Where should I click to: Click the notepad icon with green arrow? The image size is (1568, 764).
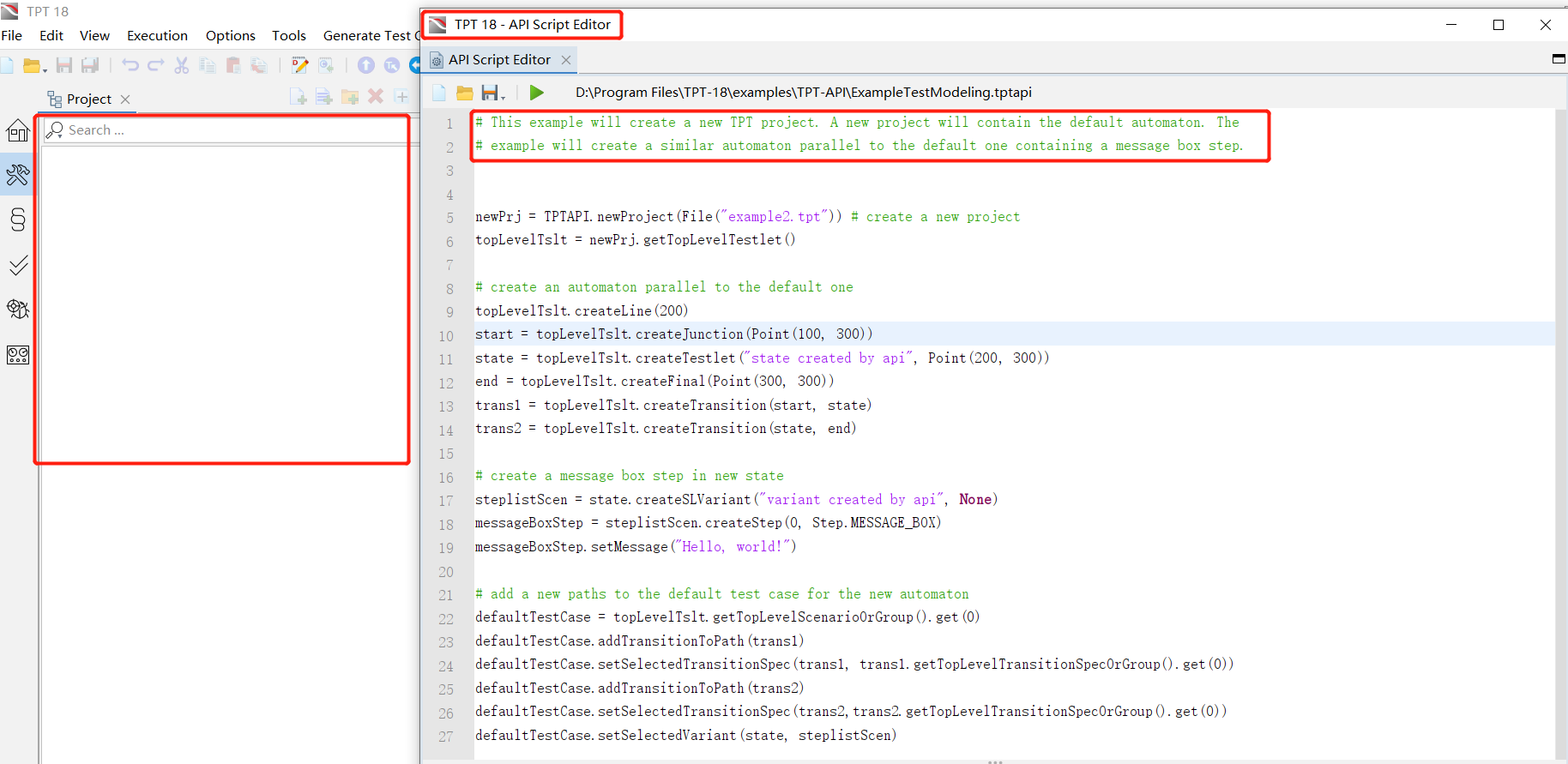[326, 65]
